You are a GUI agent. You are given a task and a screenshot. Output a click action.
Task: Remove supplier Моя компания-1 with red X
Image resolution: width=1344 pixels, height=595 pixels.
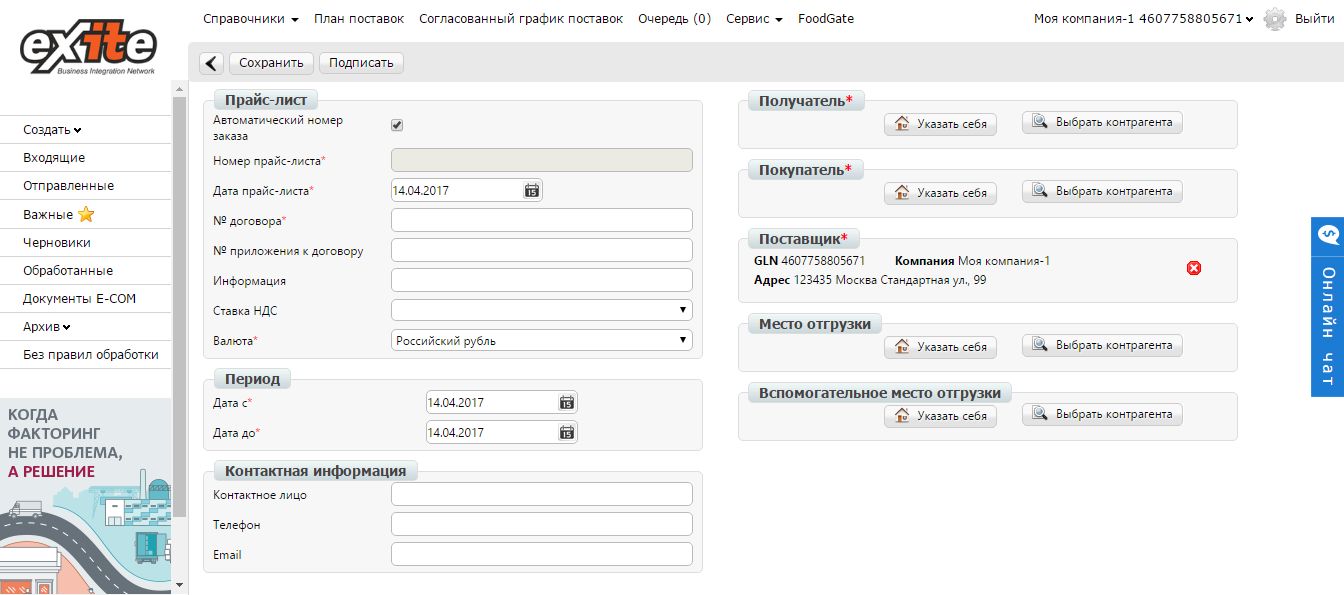pyautogui.click(x=1193, y=267)
